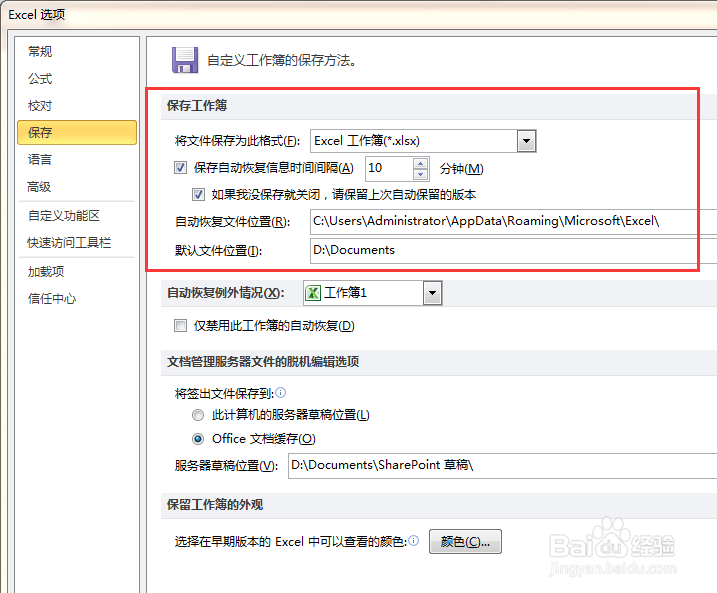Click the 自动恢复例外情况(X) label
717x593 pixels.
point(225,293)
